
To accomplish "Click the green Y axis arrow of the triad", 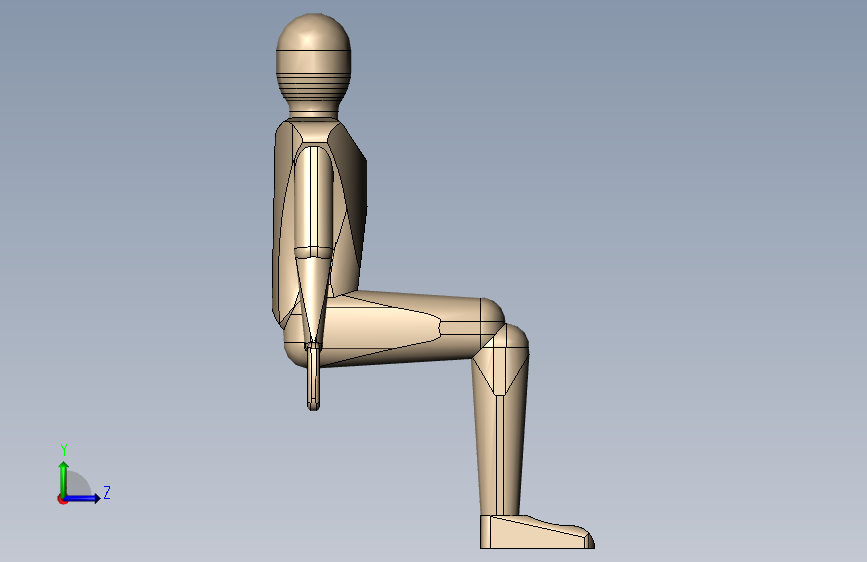I will (x=64, y=478).
